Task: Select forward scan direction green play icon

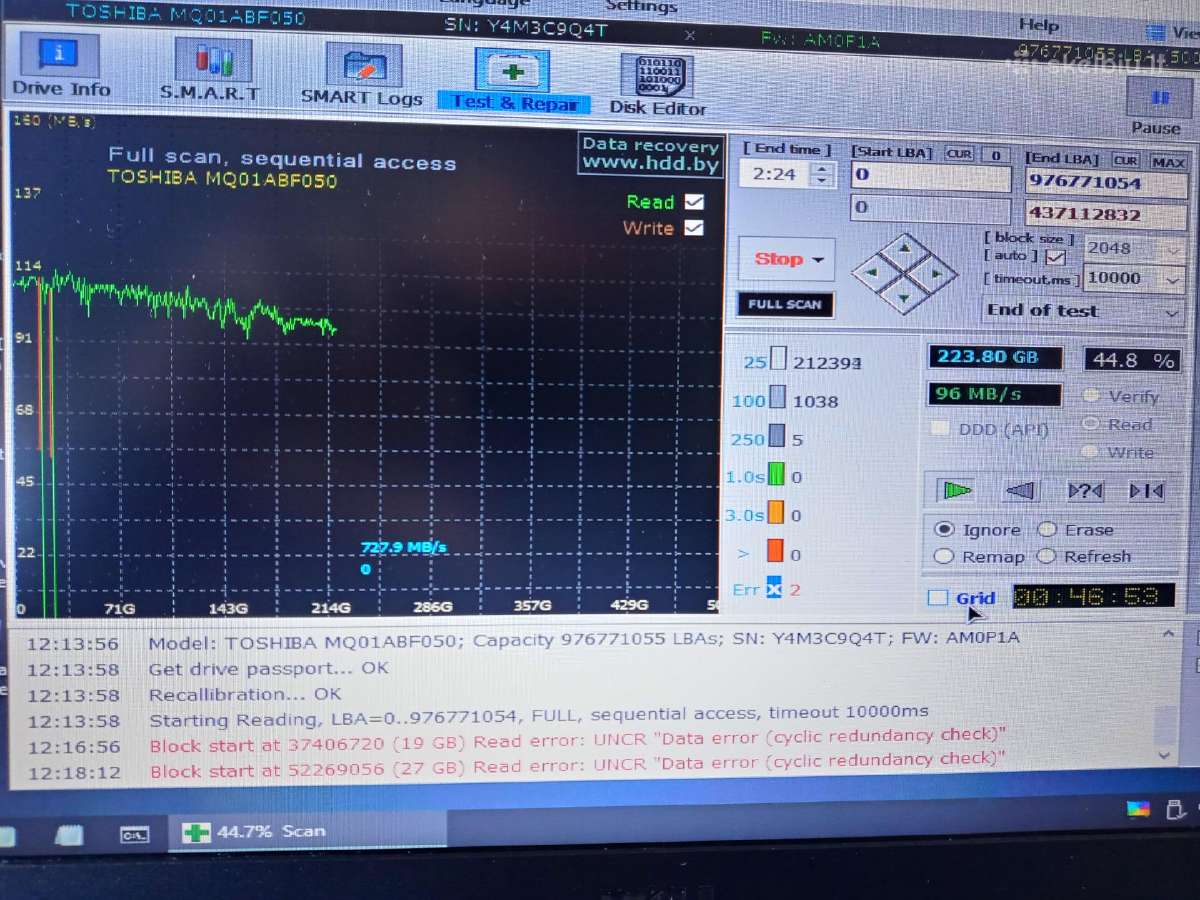Action: coord(956,489)
